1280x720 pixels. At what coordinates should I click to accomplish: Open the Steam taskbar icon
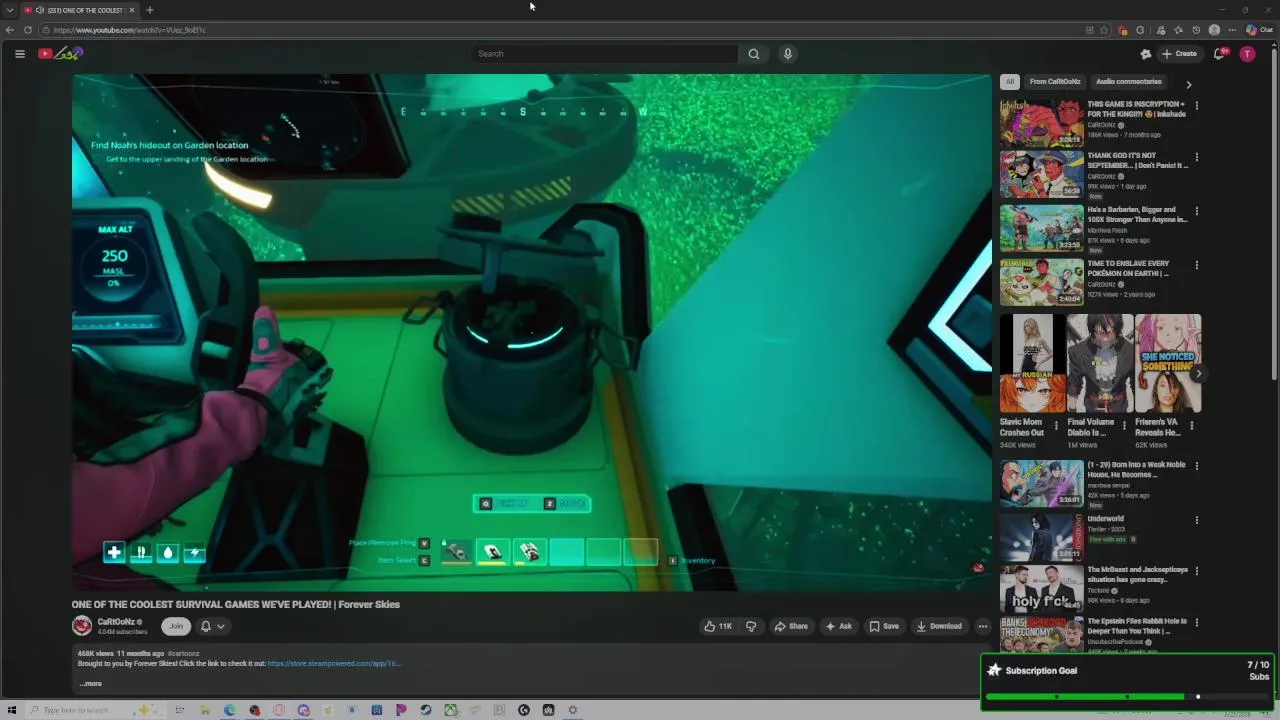point(426,710)
